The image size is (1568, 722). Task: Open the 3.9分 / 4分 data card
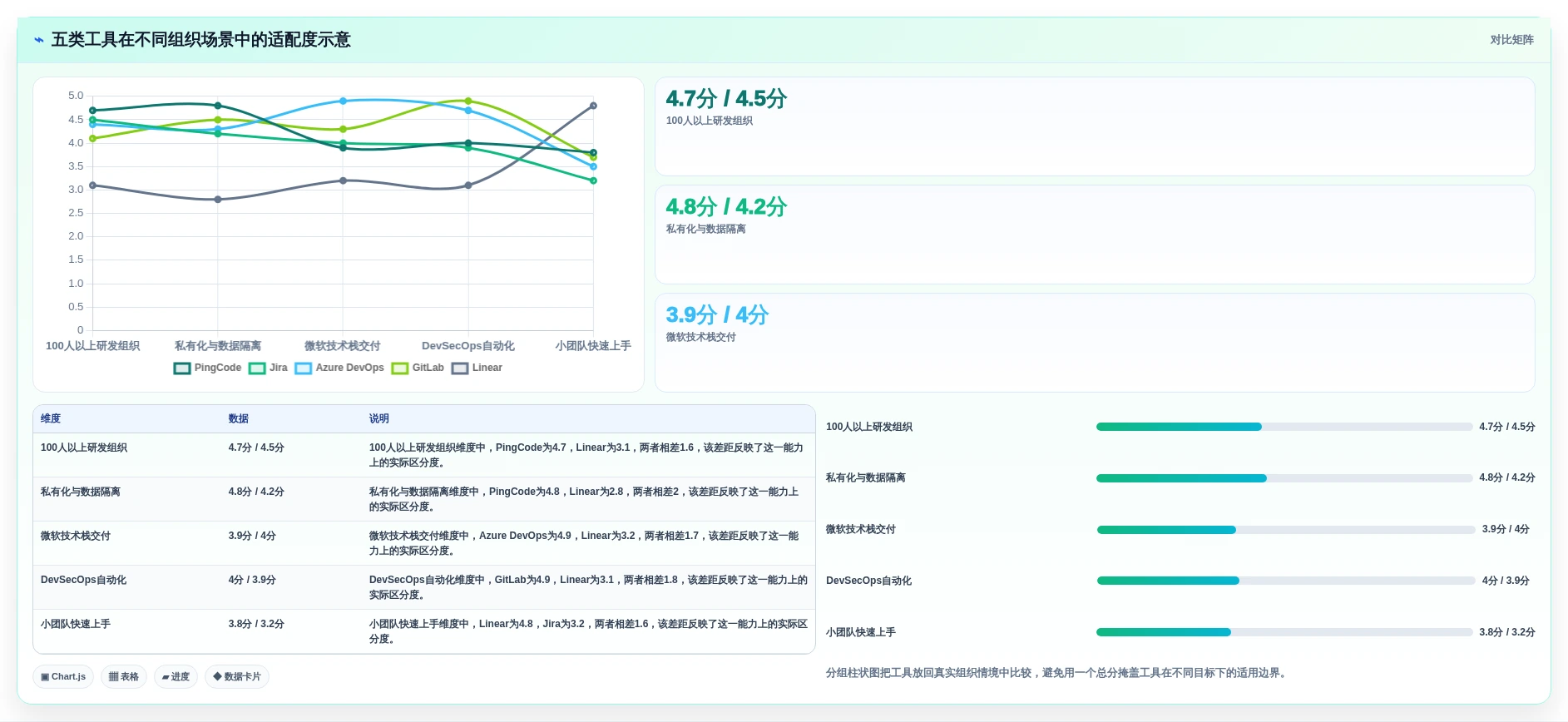[x=1095, y=343]
